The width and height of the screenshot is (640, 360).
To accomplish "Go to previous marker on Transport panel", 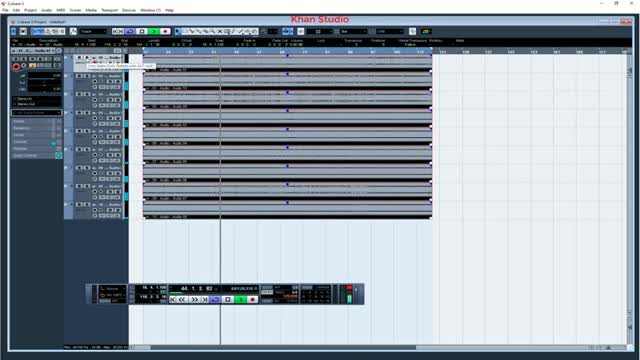I will 173,300.
